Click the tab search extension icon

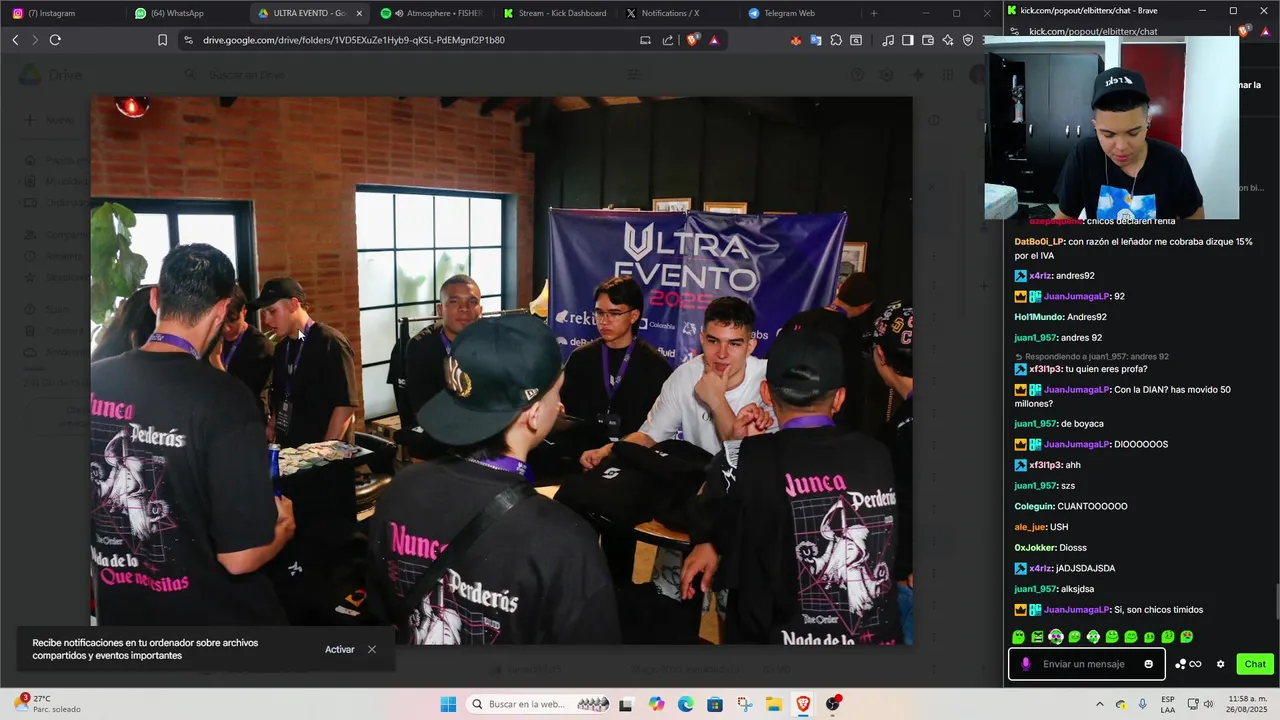[x=856, y=40]
